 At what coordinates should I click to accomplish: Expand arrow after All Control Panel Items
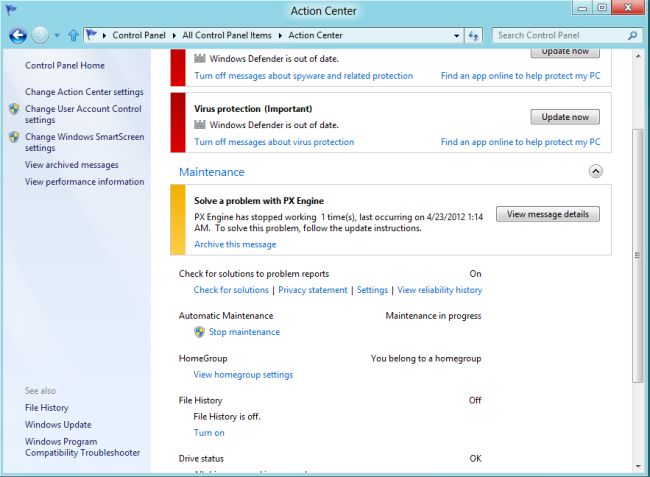[280, 36]
